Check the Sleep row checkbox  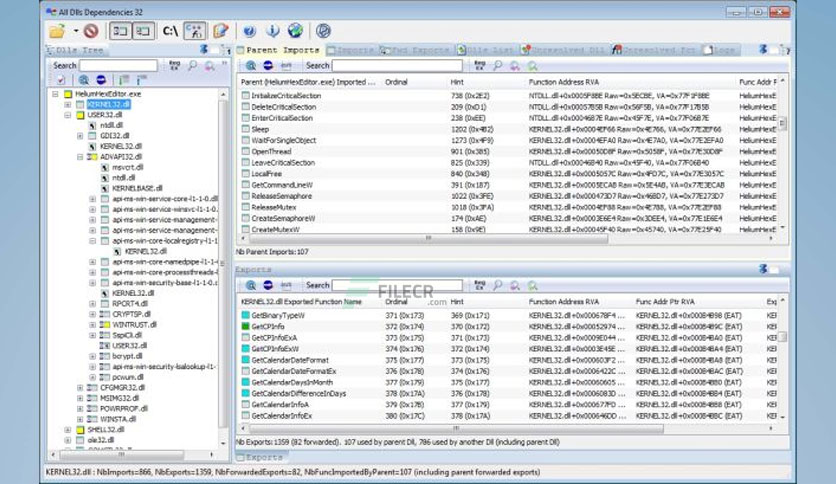pyautogui.click(x=245, y=130)
